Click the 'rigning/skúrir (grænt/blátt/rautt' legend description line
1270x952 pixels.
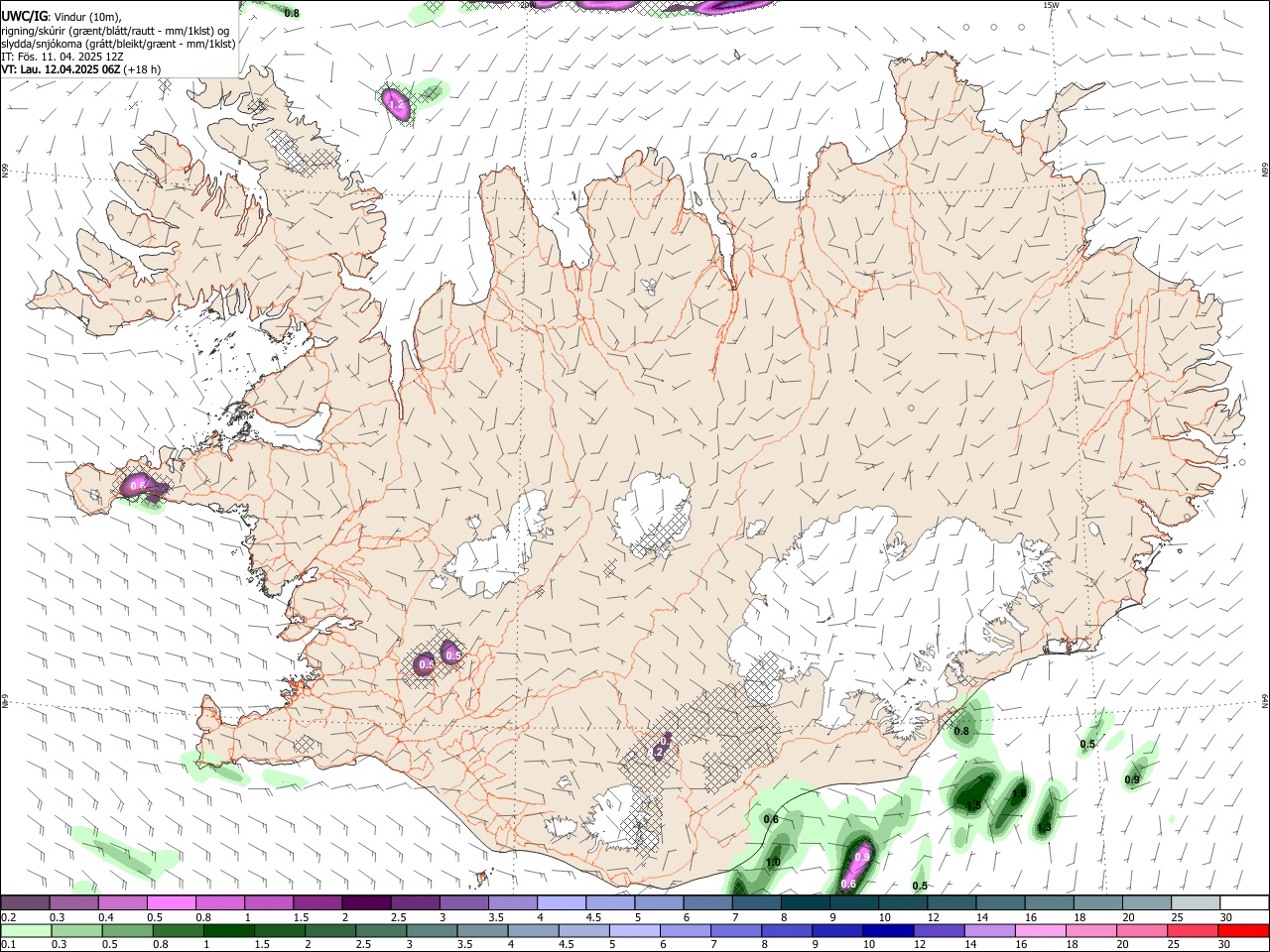click(x=115, y=30)
